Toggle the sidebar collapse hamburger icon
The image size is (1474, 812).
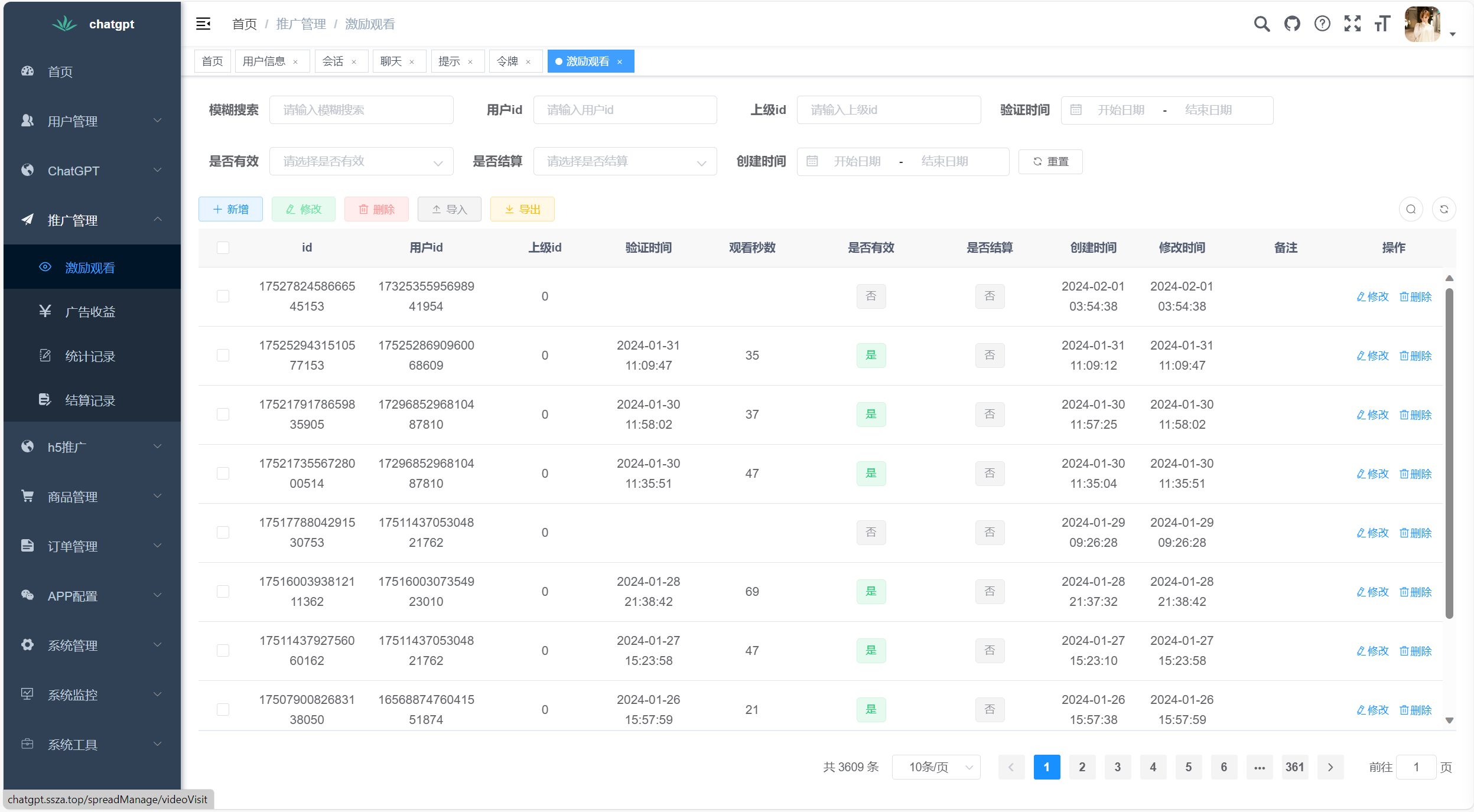coord(203,24)
